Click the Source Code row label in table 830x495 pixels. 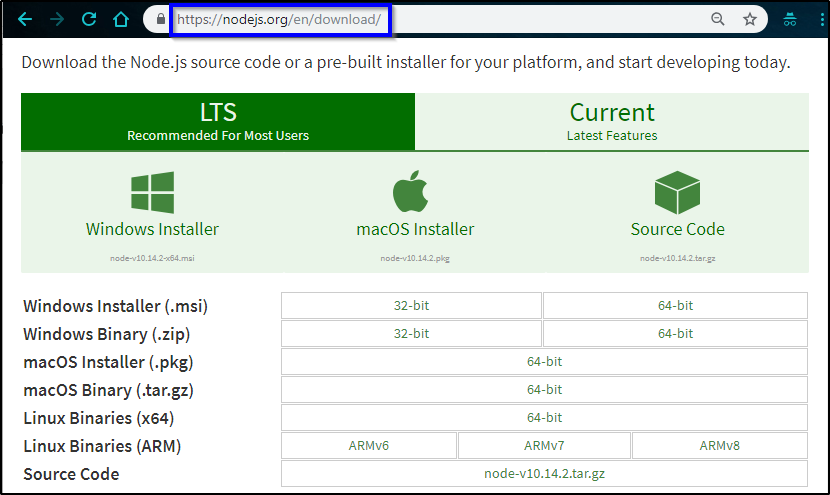click(71, 474)
